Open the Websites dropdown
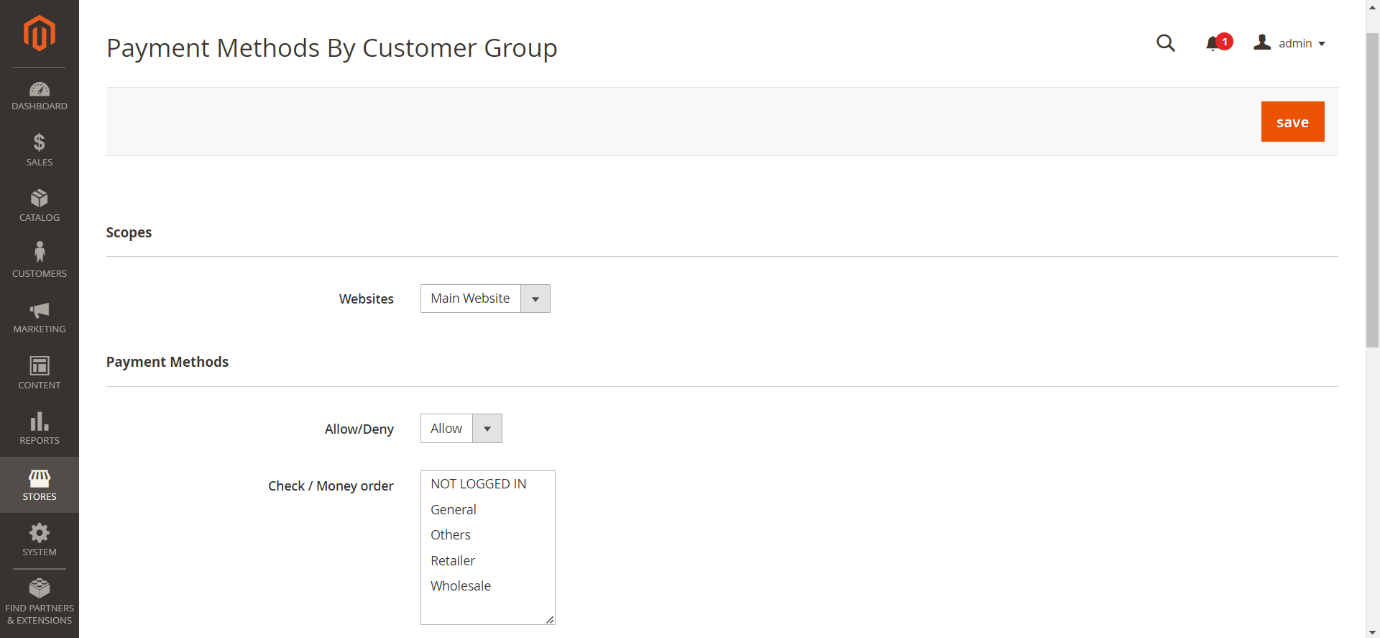This screenshot has height=638, width=1380. click(x=485, y=298)
